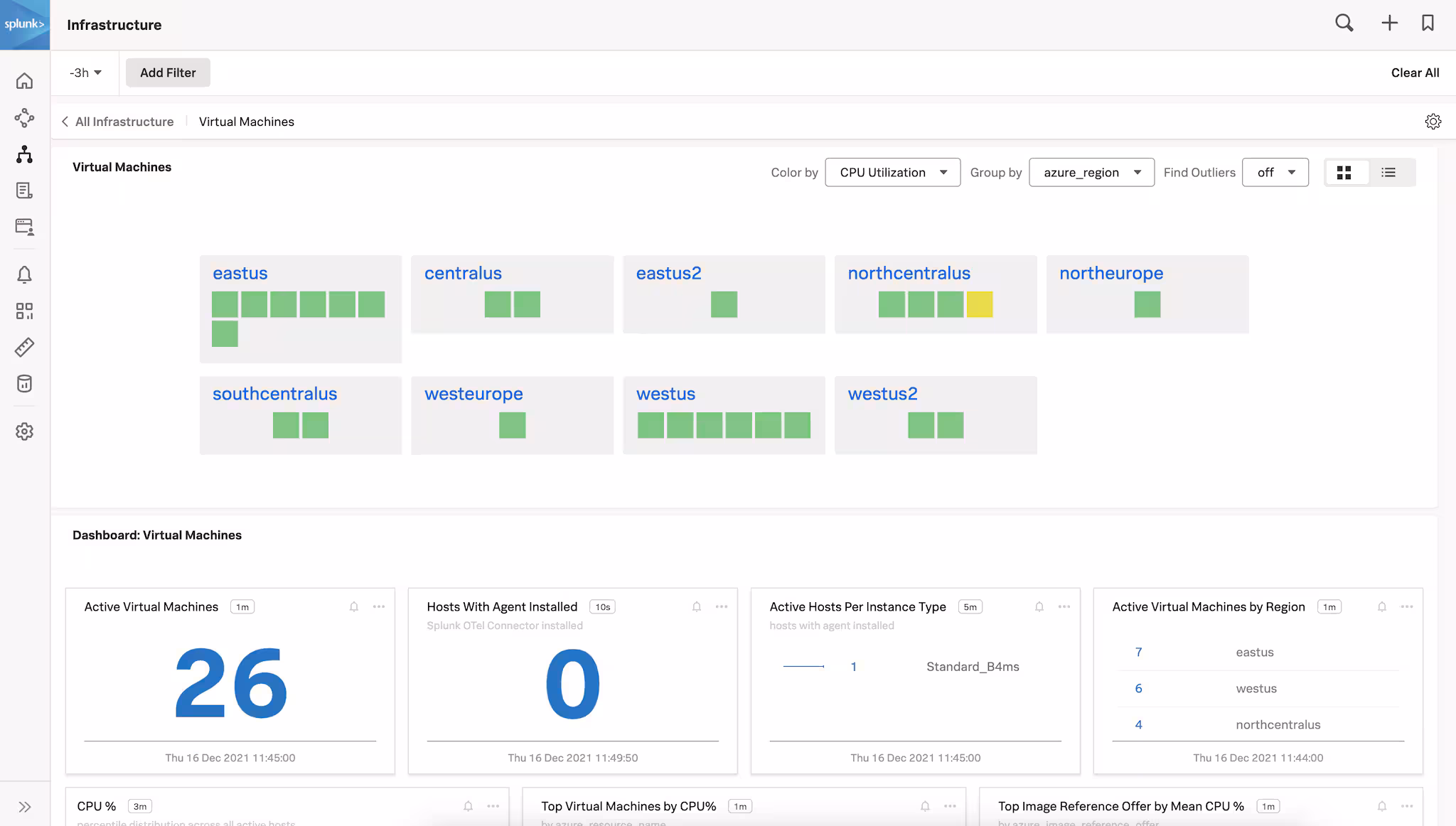Open the search magnifier icon

(1344, 23)
